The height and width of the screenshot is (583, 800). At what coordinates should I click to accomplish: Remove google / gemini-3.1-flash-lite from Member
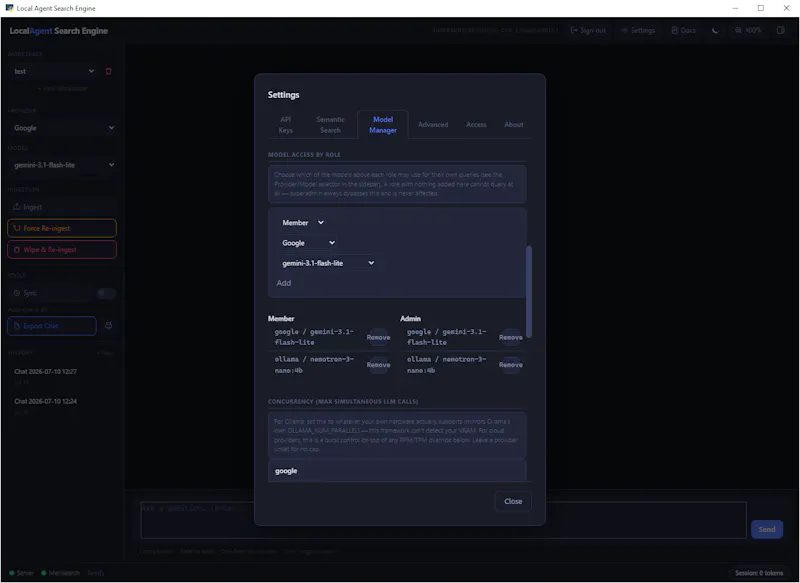pos(378,338)
